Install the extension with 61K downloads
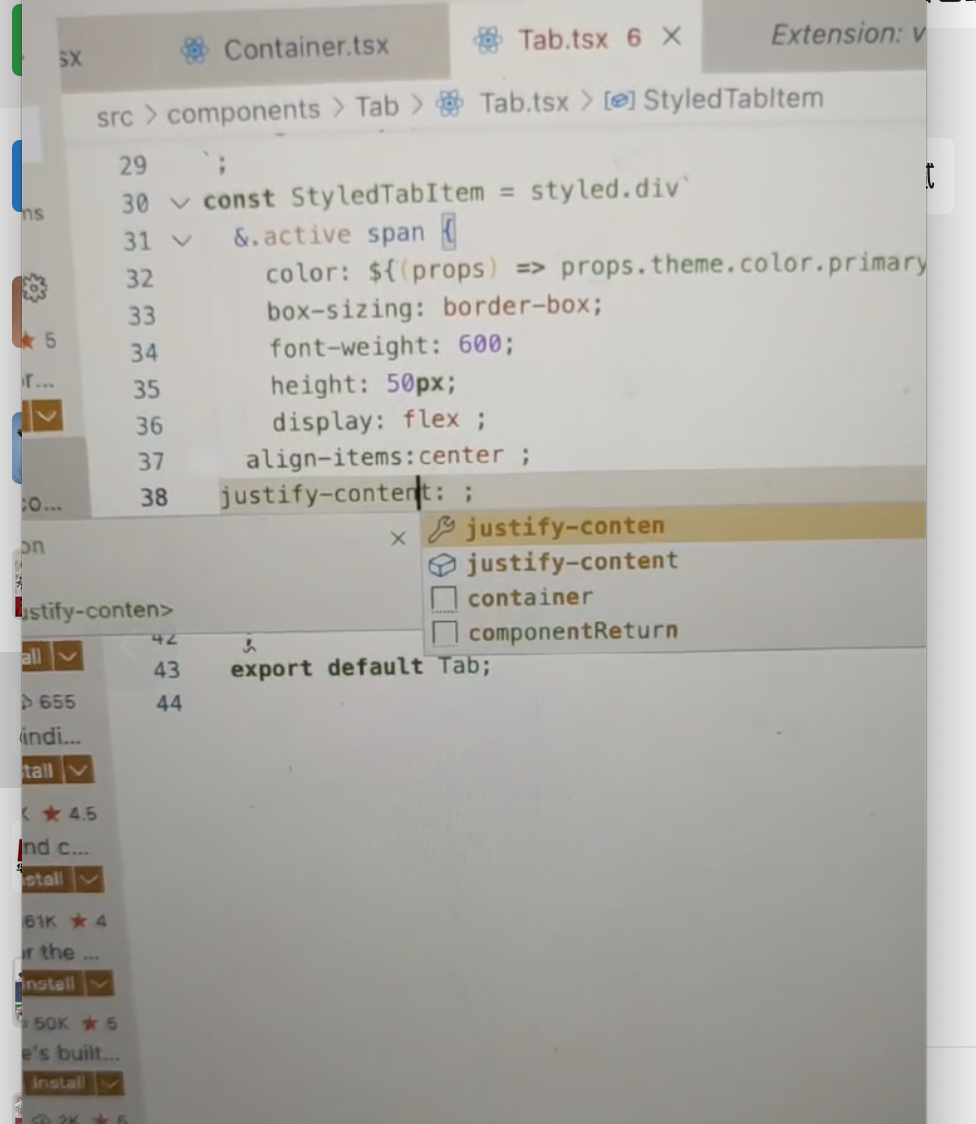 tap(52, 984)
